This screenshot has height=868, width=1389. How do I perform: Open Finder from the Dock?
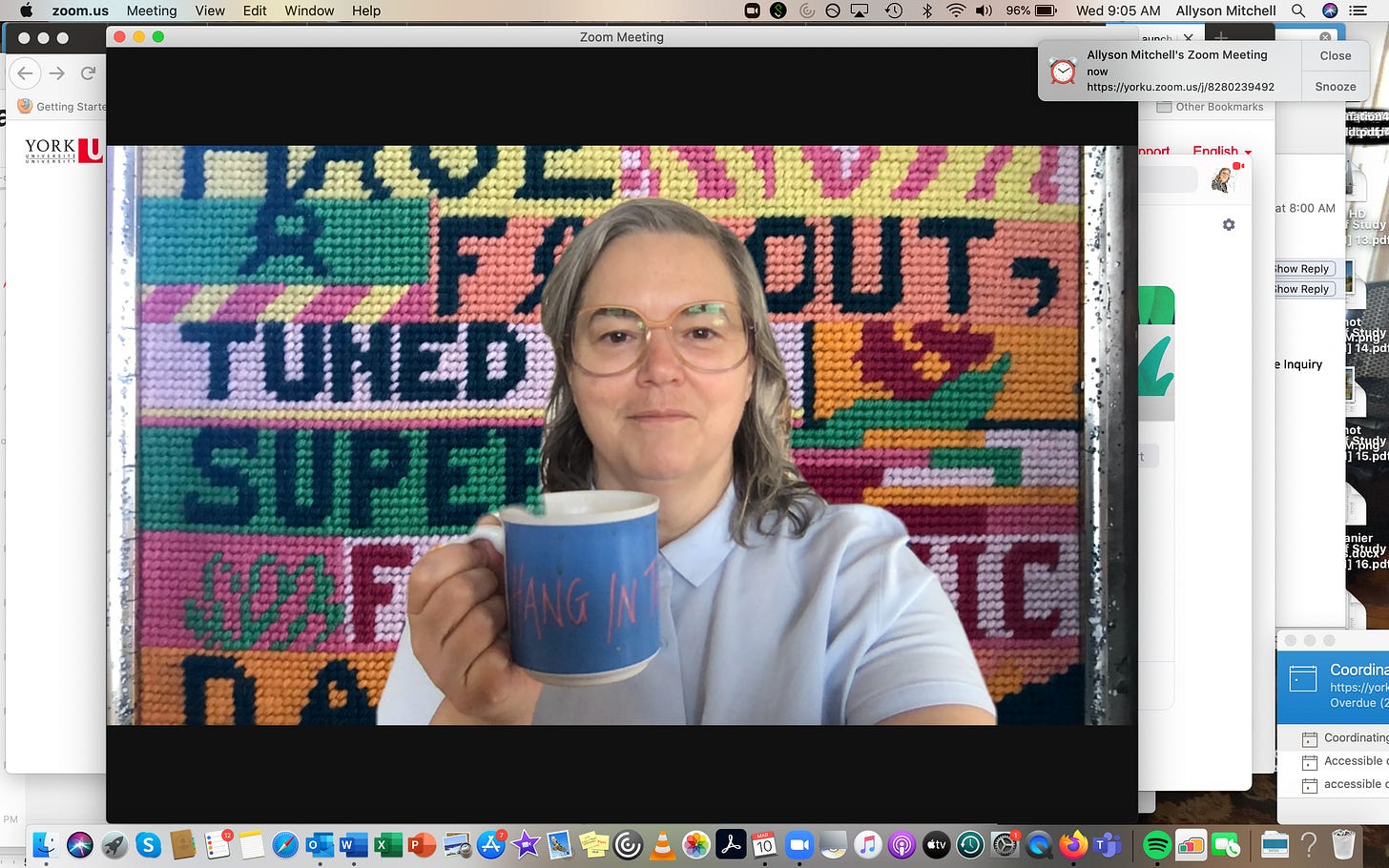(45, 844)
